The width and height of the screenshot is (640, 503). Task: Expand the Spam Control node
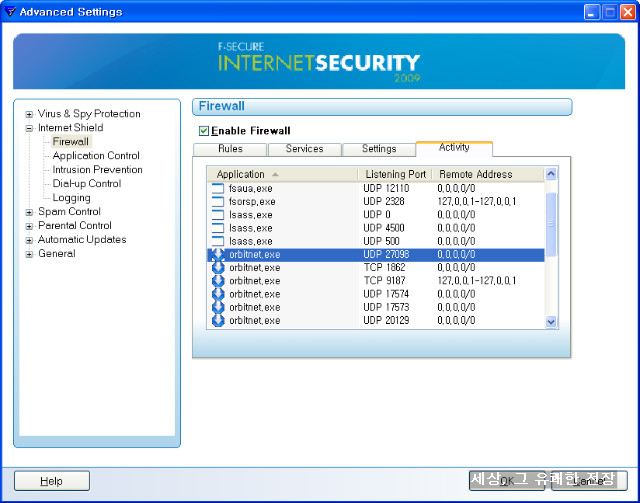click(x=29, y=212)
